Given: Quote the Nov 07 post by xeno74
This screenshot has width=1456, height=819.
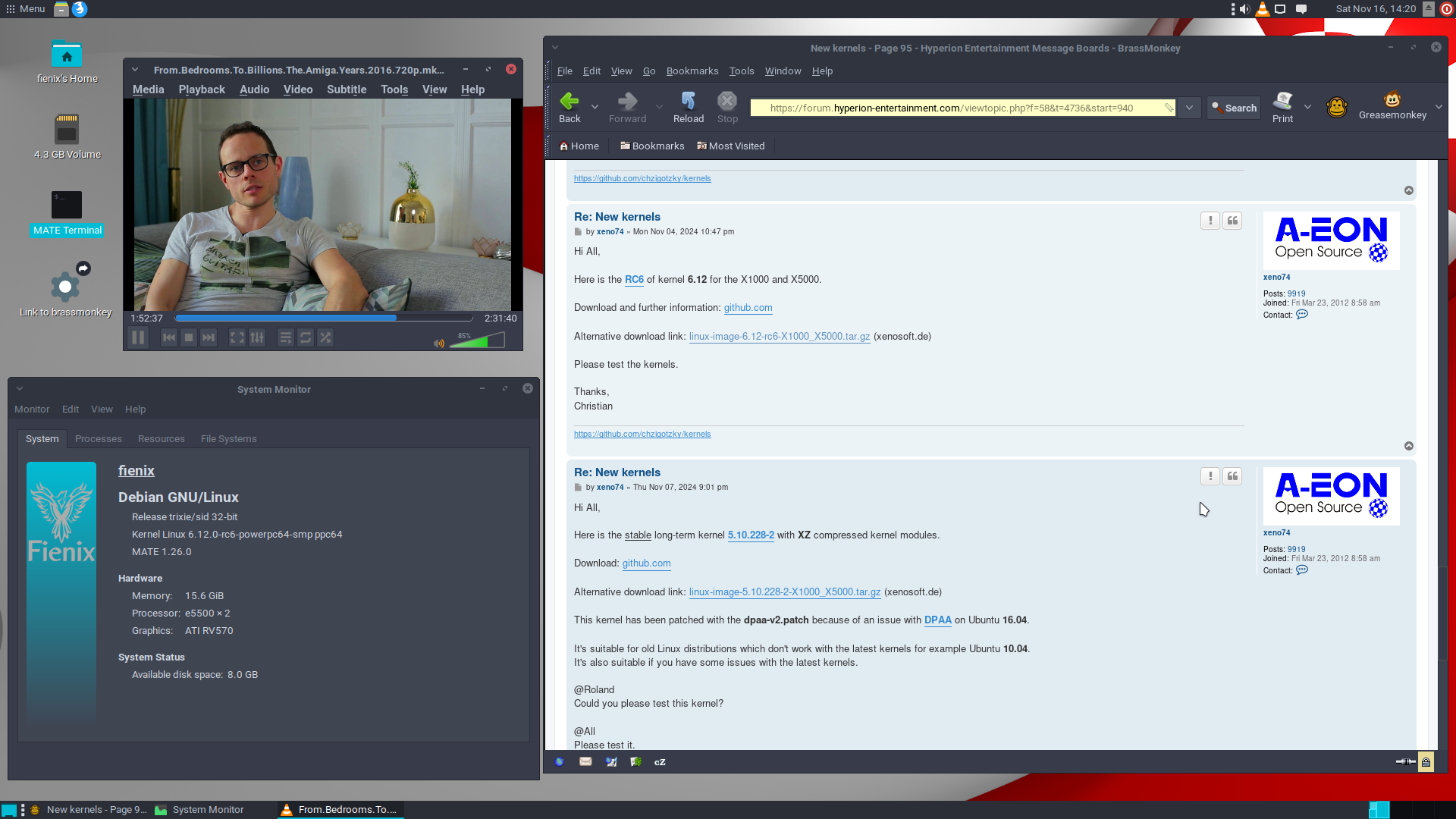Looking at the screenshot, I should pyautogui.click(x=1232, y=476).
